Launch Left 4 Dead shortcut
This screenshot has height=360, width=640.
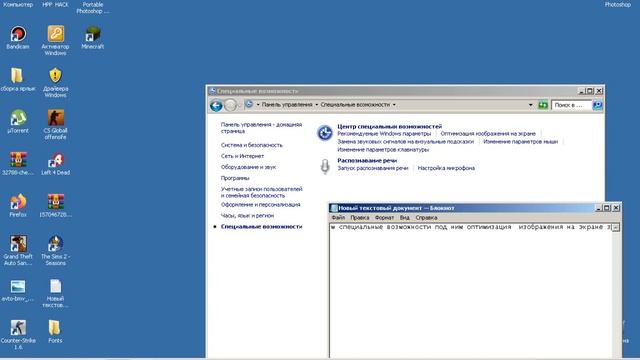pos(56,160)
